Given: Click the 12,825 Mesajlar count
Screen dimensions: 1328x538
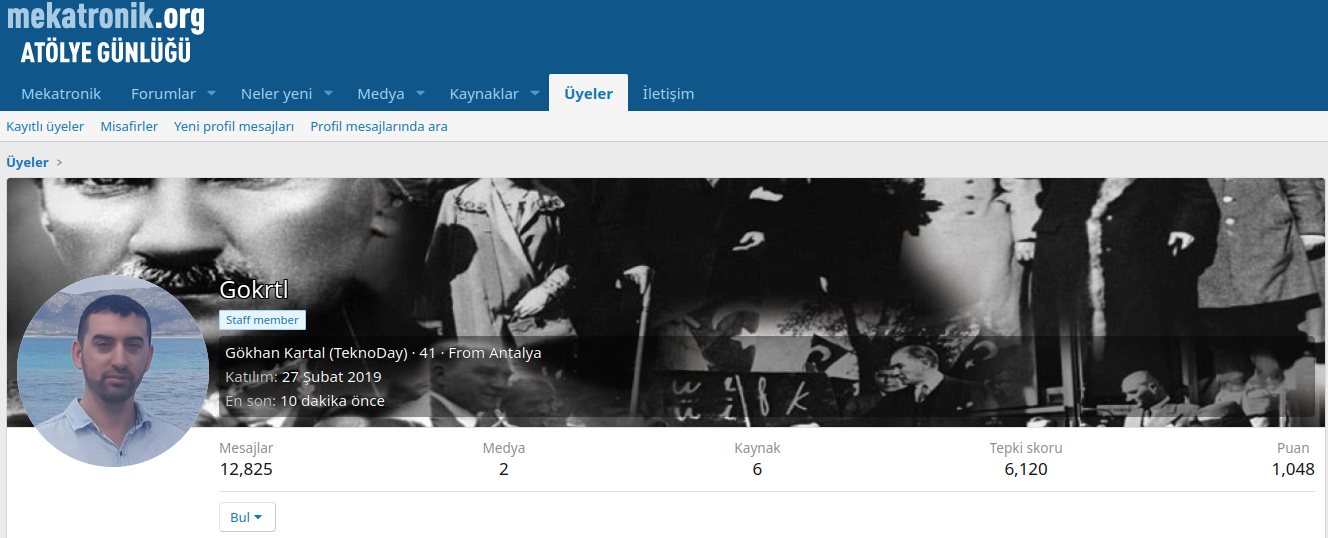Looking at the screenshot, I should (246, 470).
